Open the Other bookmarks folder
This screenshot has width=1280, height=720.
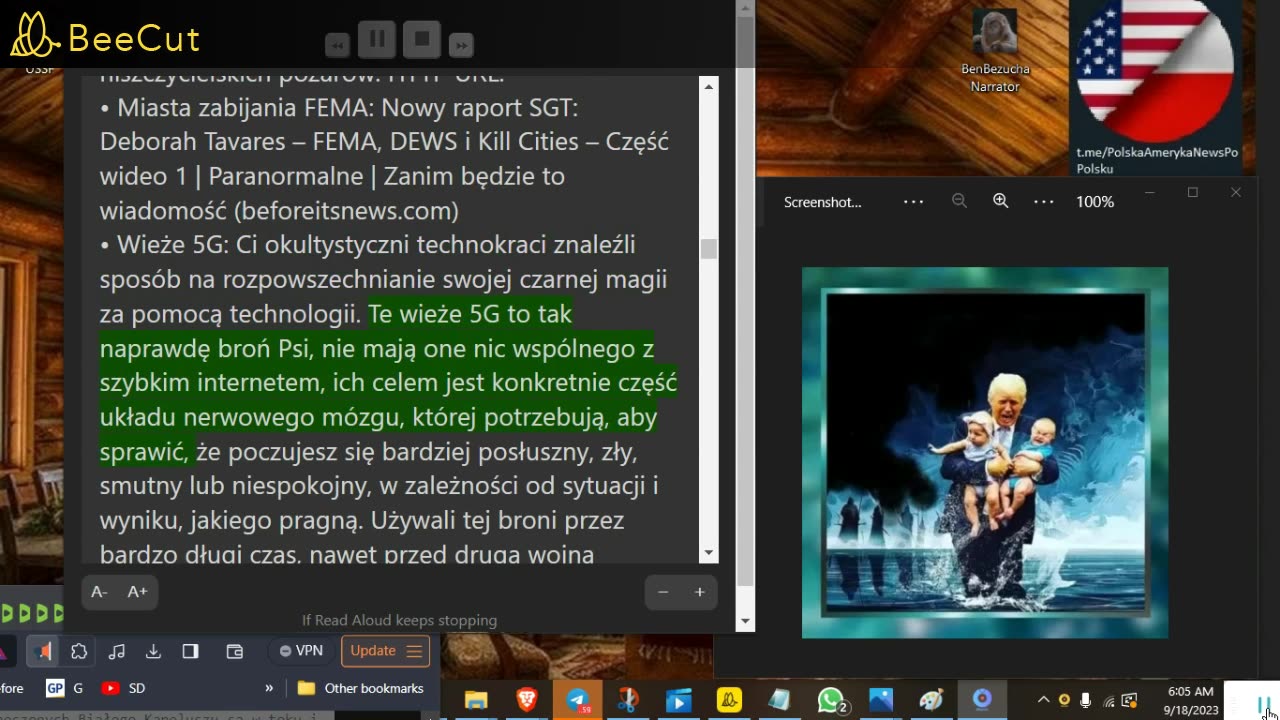[361, 688]
